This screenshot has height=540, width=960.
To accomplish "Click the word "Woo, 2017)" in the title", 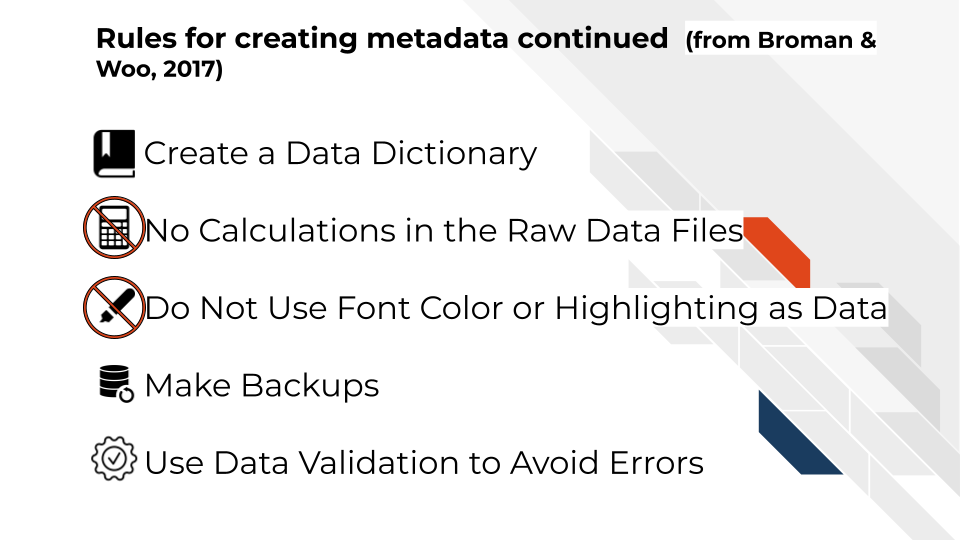I will 160,72.
